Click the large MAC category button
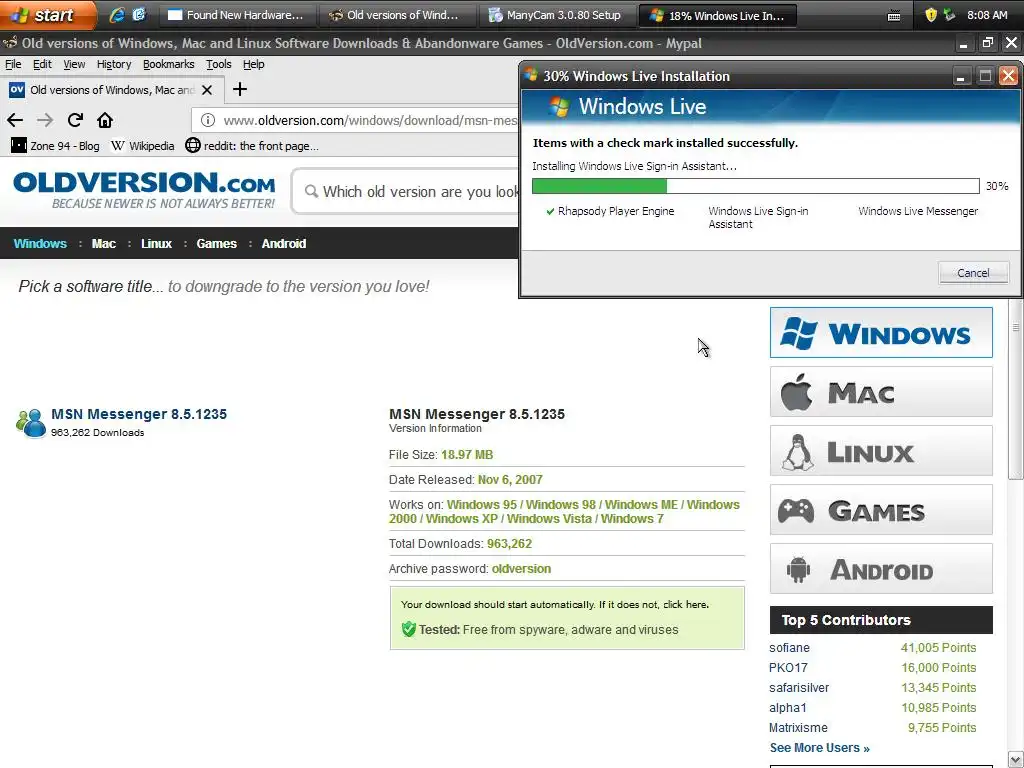Image resolution: width=1024 pixels, height=768 pixels. pos(881,392)
